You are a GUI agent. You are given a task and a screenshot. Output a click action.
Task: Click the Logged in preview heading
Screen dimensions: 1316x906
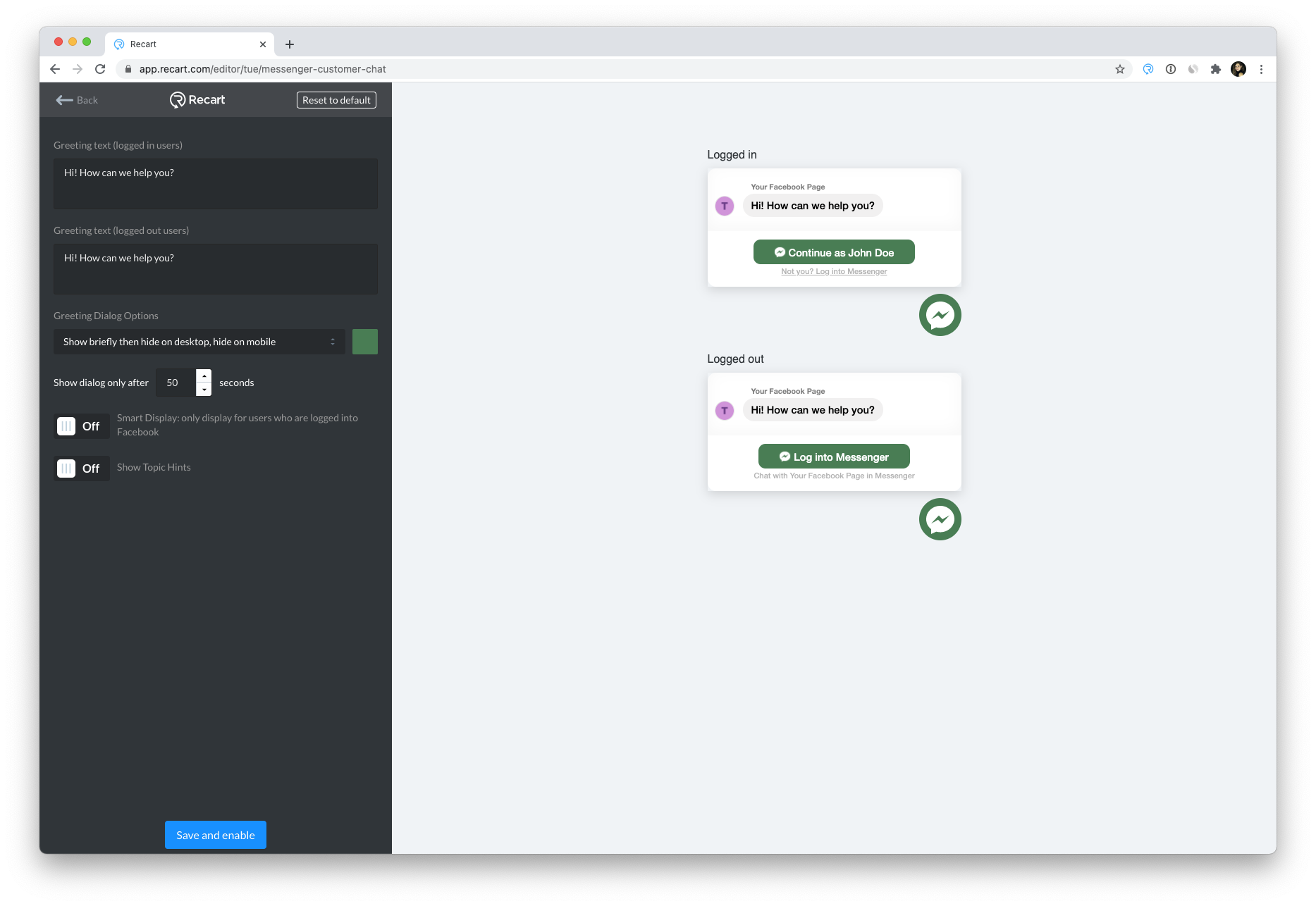(x=732, y=154)
